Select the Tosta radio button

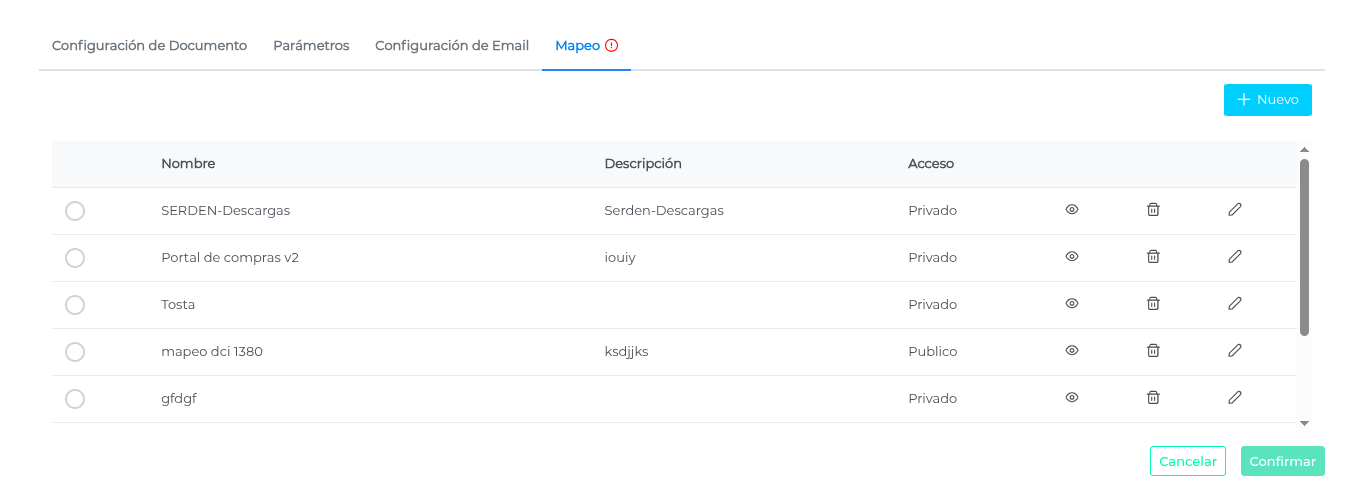(x=75, y=305)
